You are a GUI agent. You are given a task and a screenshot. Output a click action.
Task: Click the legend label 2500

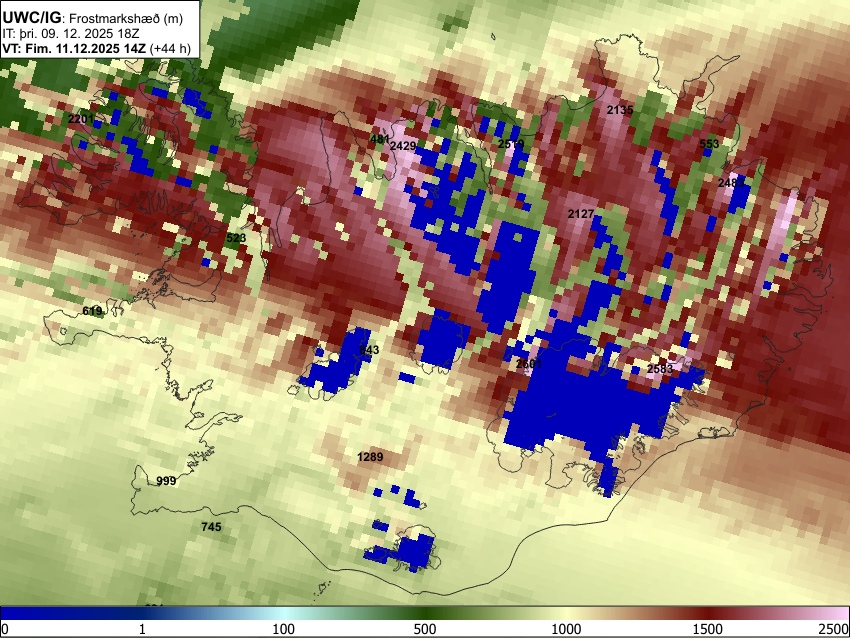(x=835, y=629)
